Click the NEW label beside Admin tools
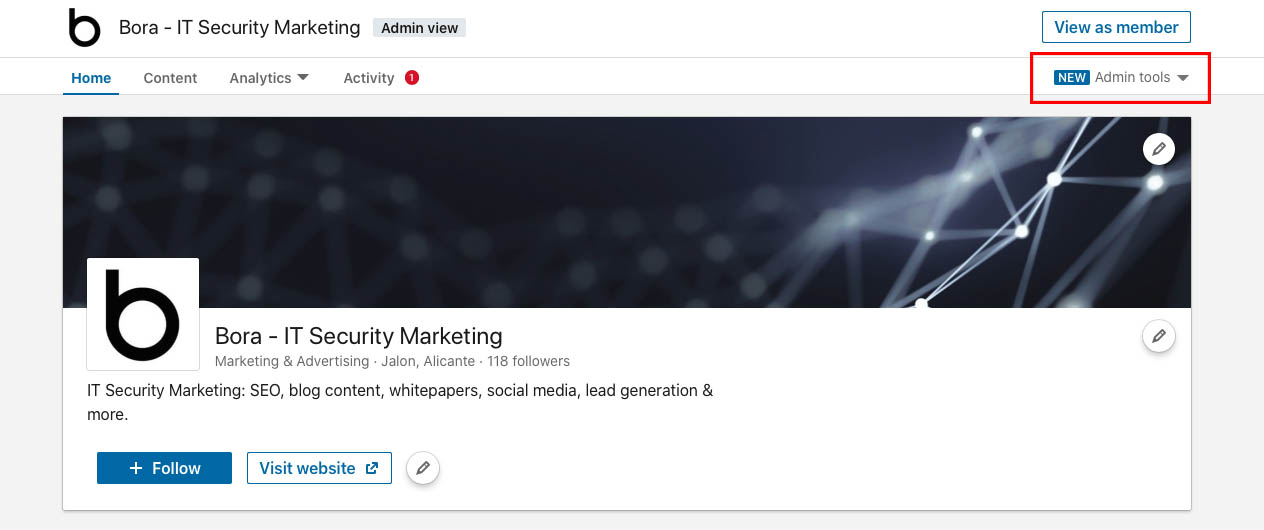This screenshot has width=1264, height=530. click(1072, 77)
